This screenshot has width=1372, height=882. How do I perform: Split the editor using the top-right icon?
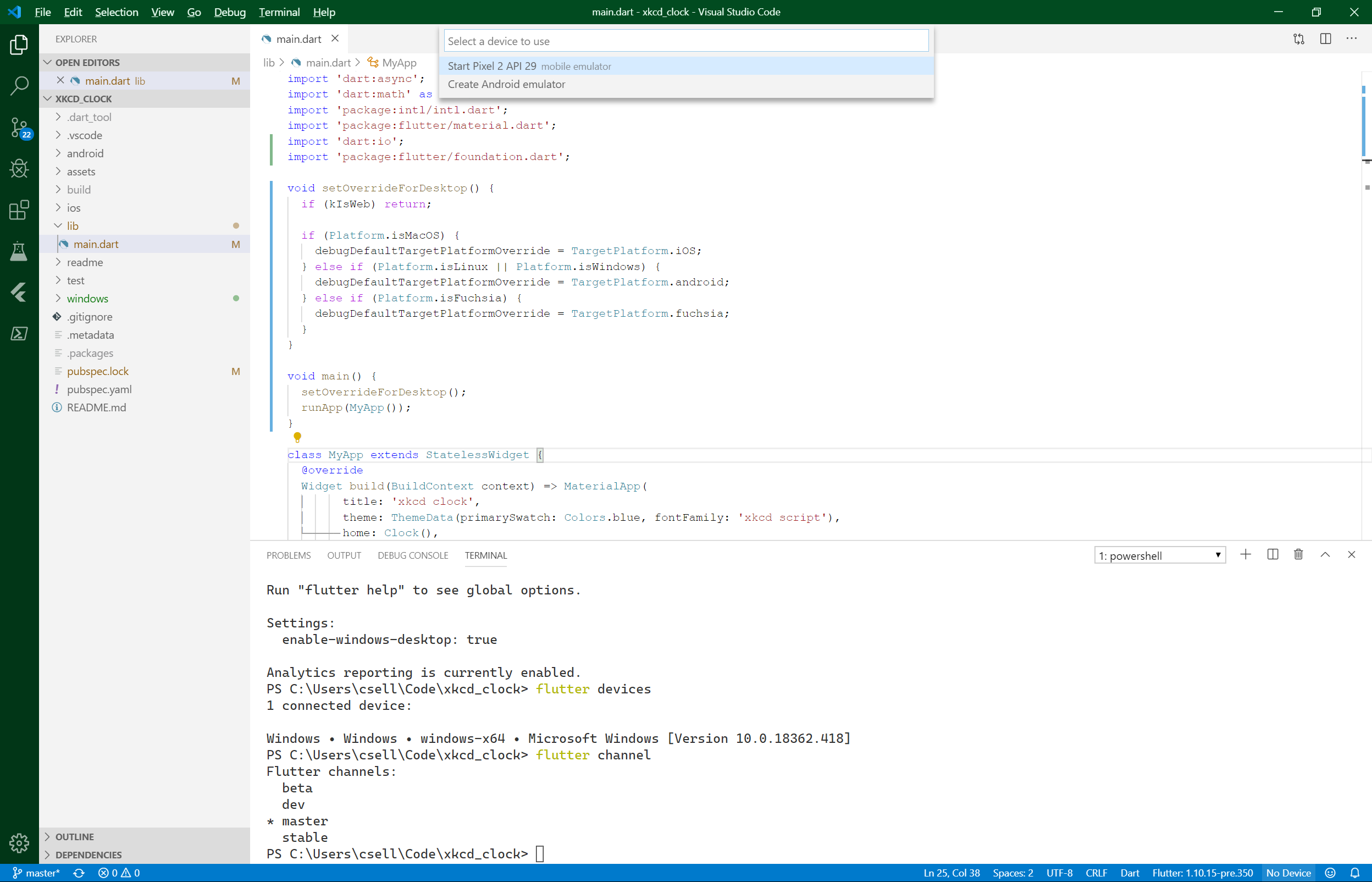click(x=1326, y=38)
